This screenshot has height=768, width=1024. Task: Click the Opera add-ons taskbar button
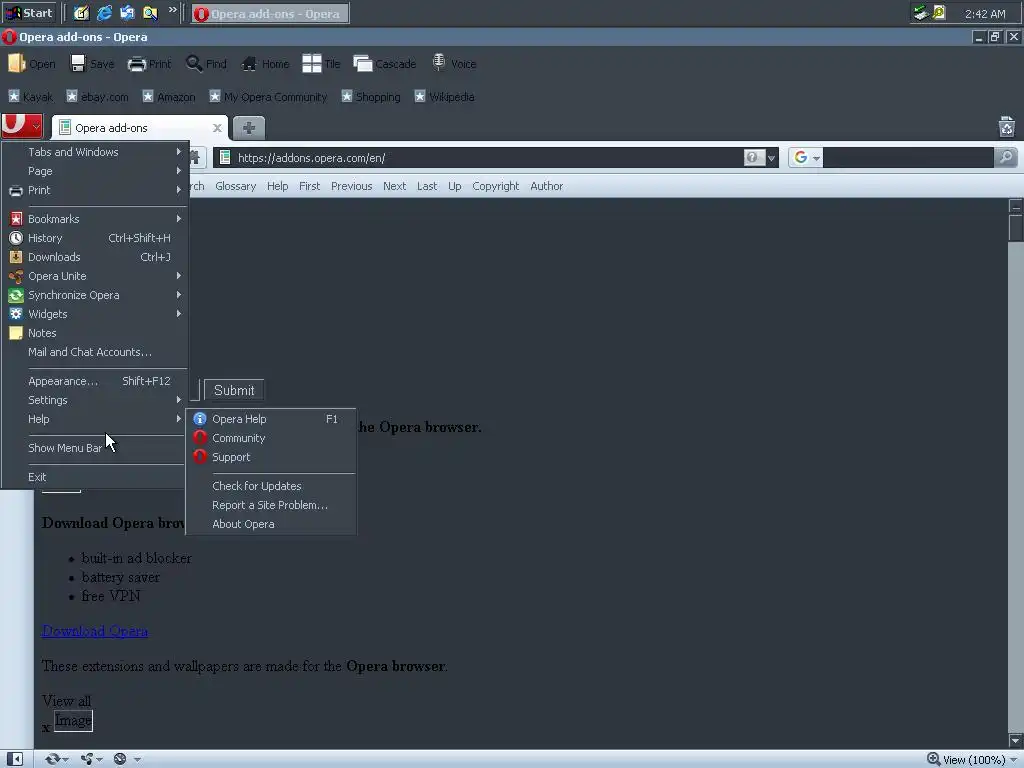[270, 14]
